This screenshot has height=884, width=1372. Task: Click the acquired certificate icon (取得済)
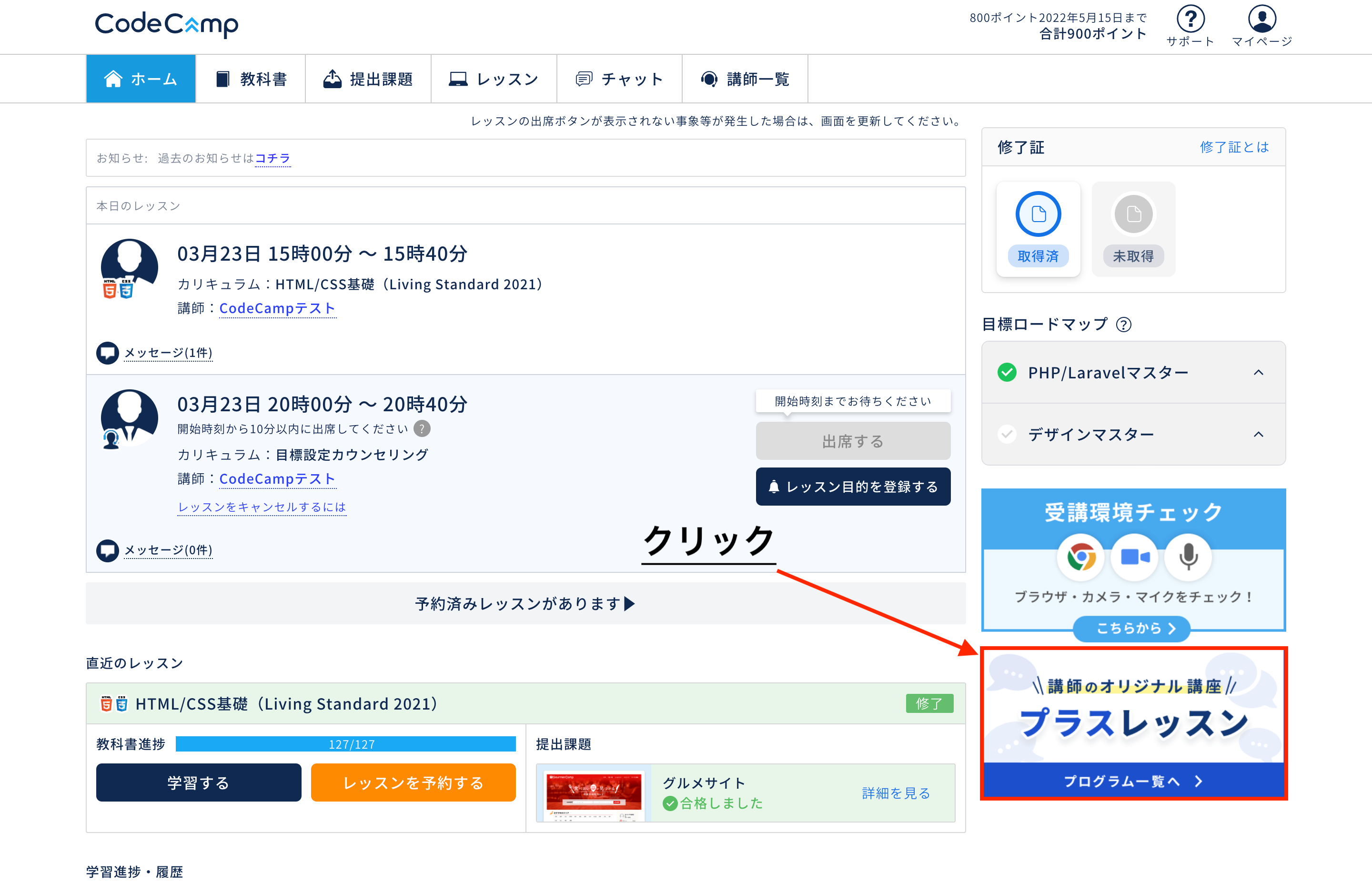coord(1038,214)
